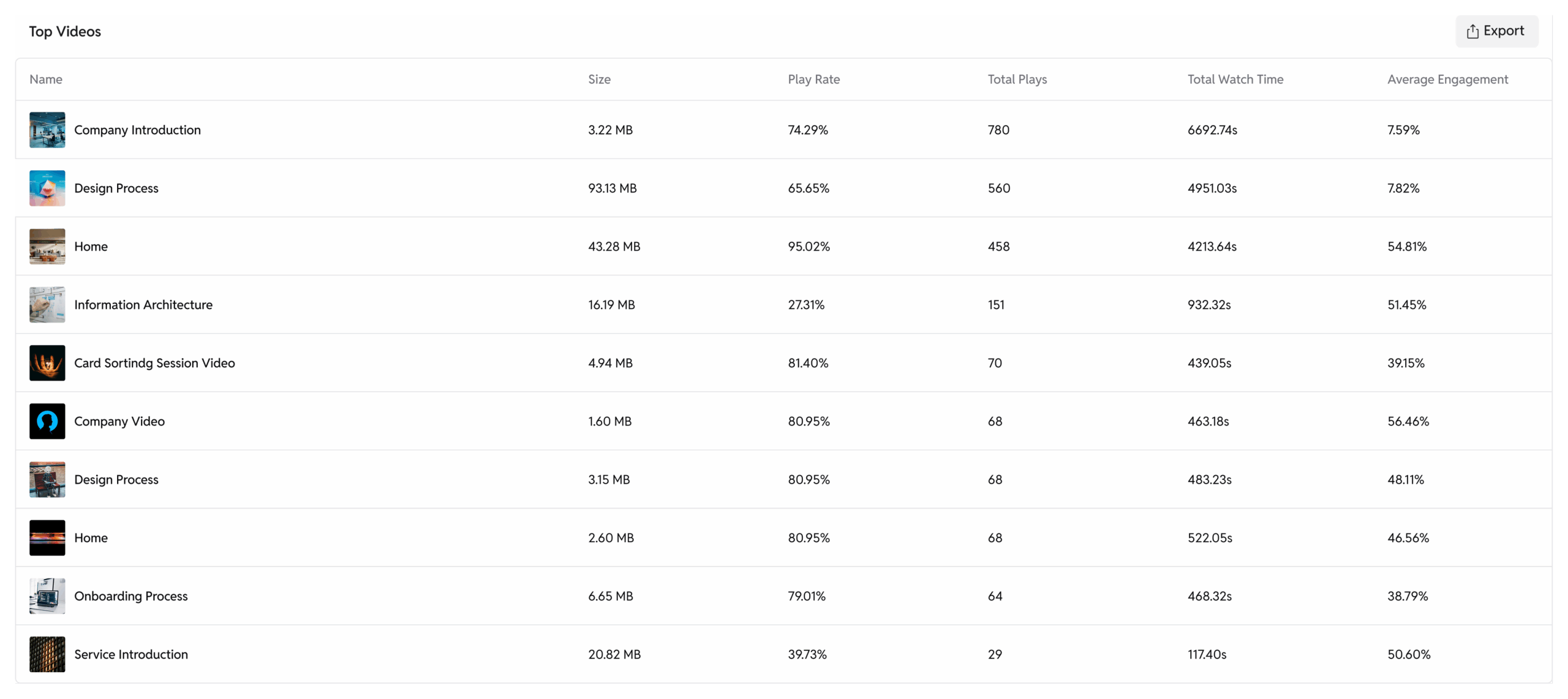The image size is (1568, 699).
Task: Click the Onboarding Process thumbnail
Action: [47, 596]
